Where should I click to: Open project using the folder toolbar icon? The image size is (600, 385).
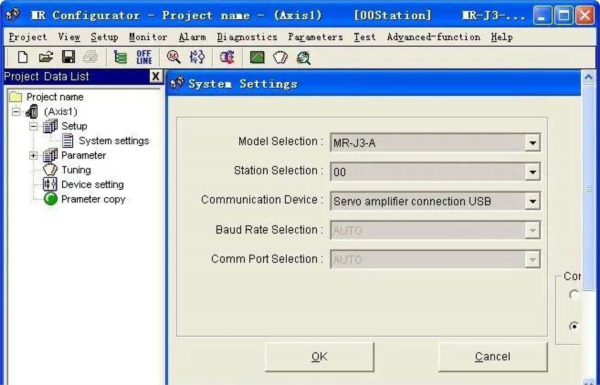46,57
